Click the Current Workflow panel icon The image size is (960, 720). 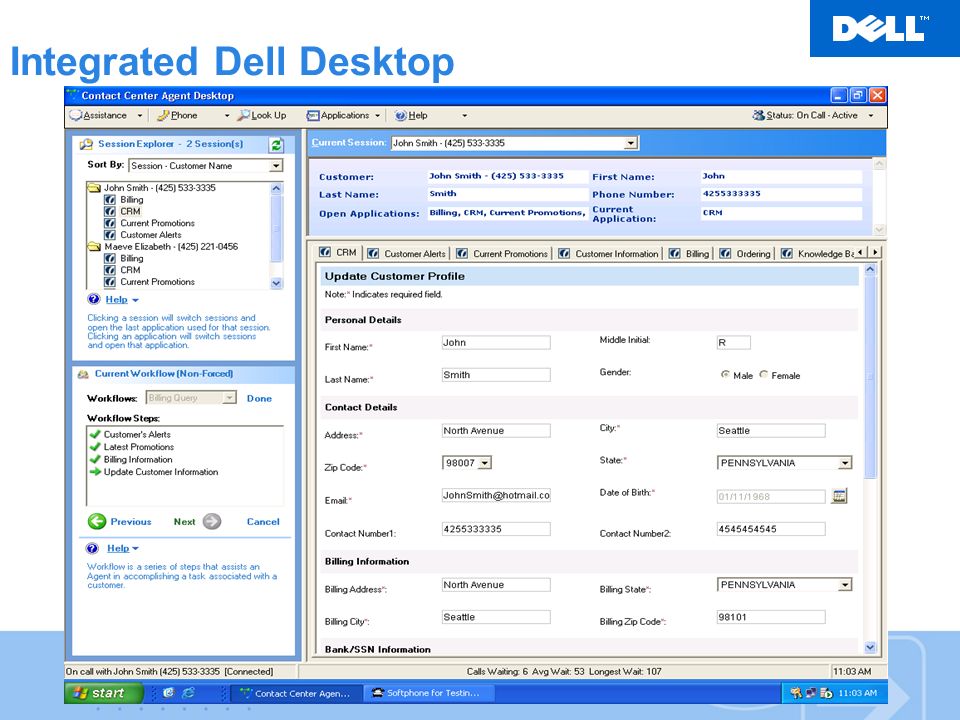click(x=83, y=374)
